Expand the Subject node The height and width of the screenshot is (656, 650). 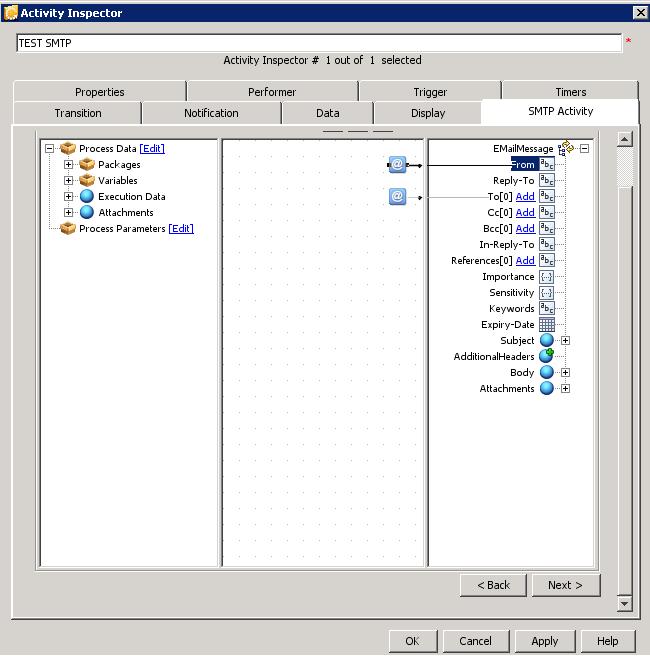pyautogui.click(x=565, y=340)
